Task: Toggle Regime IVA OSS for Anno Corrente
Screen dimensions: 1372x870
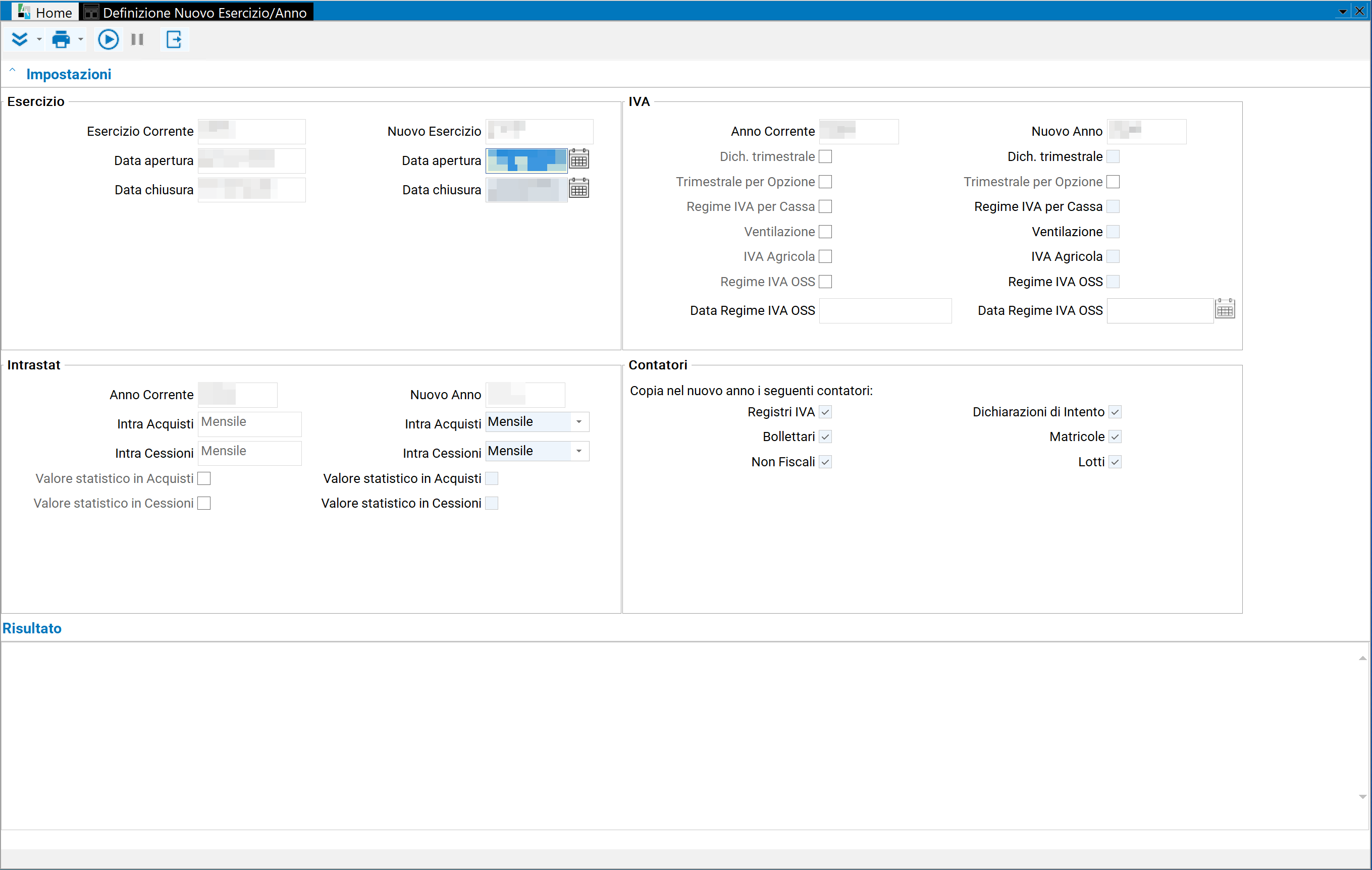Action: (826, 282)
